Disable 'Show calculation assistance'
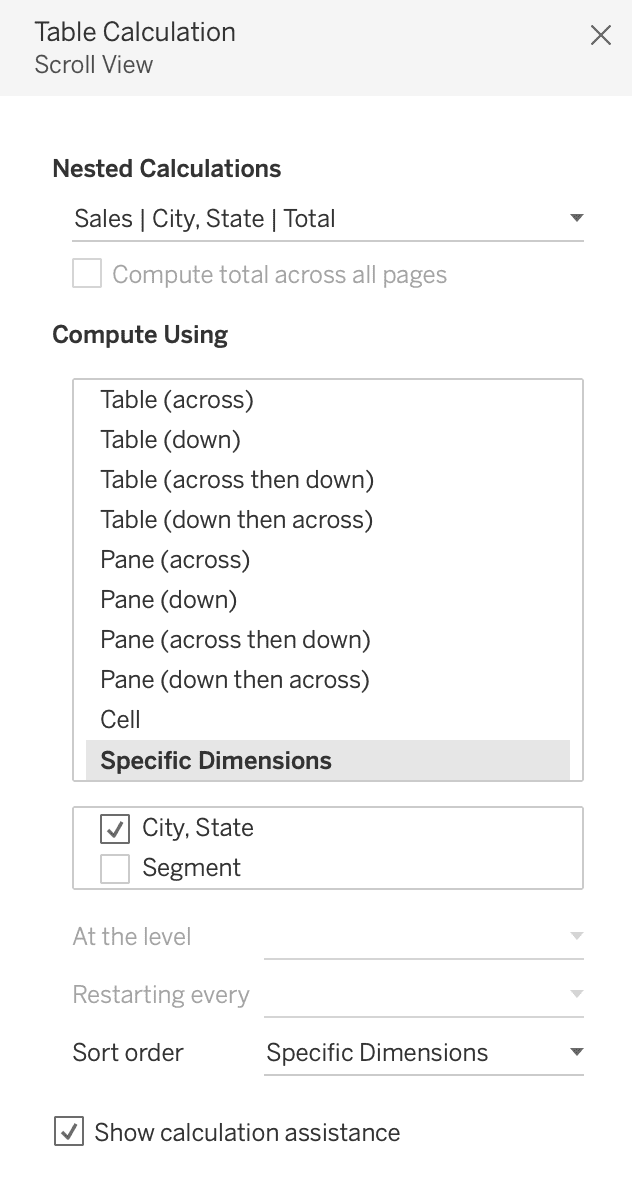This screenshot has height=1202, width=632. tap(67, 1132)
